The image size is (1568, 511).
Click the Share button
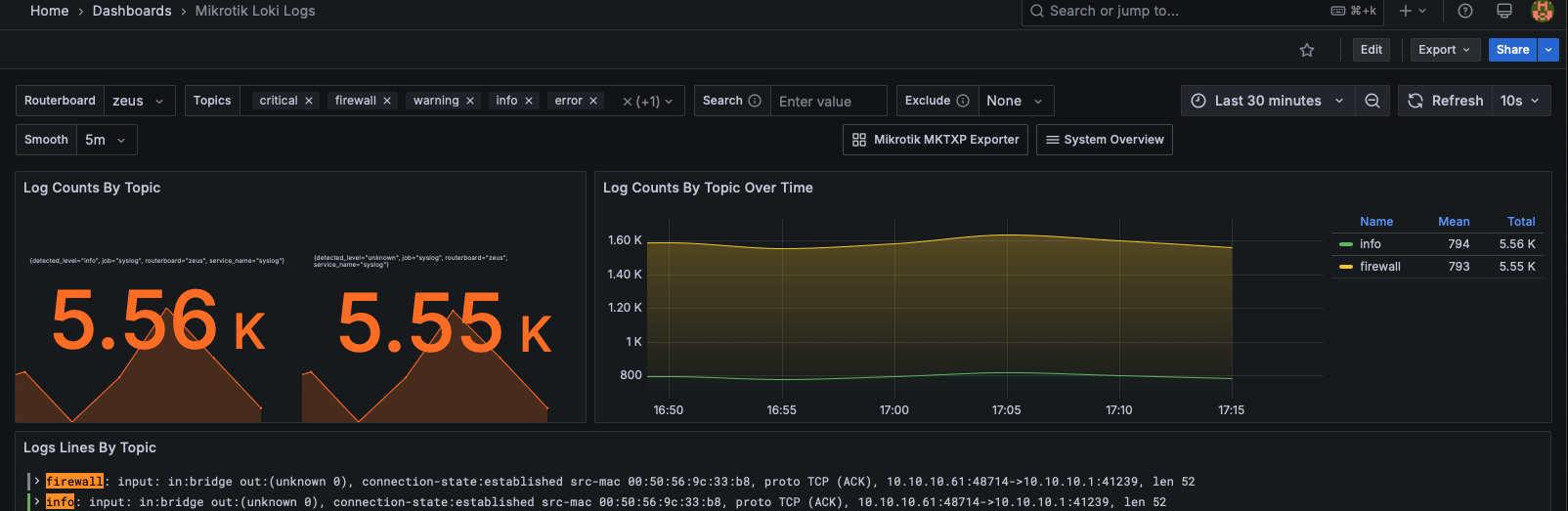(x=1512, y=50)
